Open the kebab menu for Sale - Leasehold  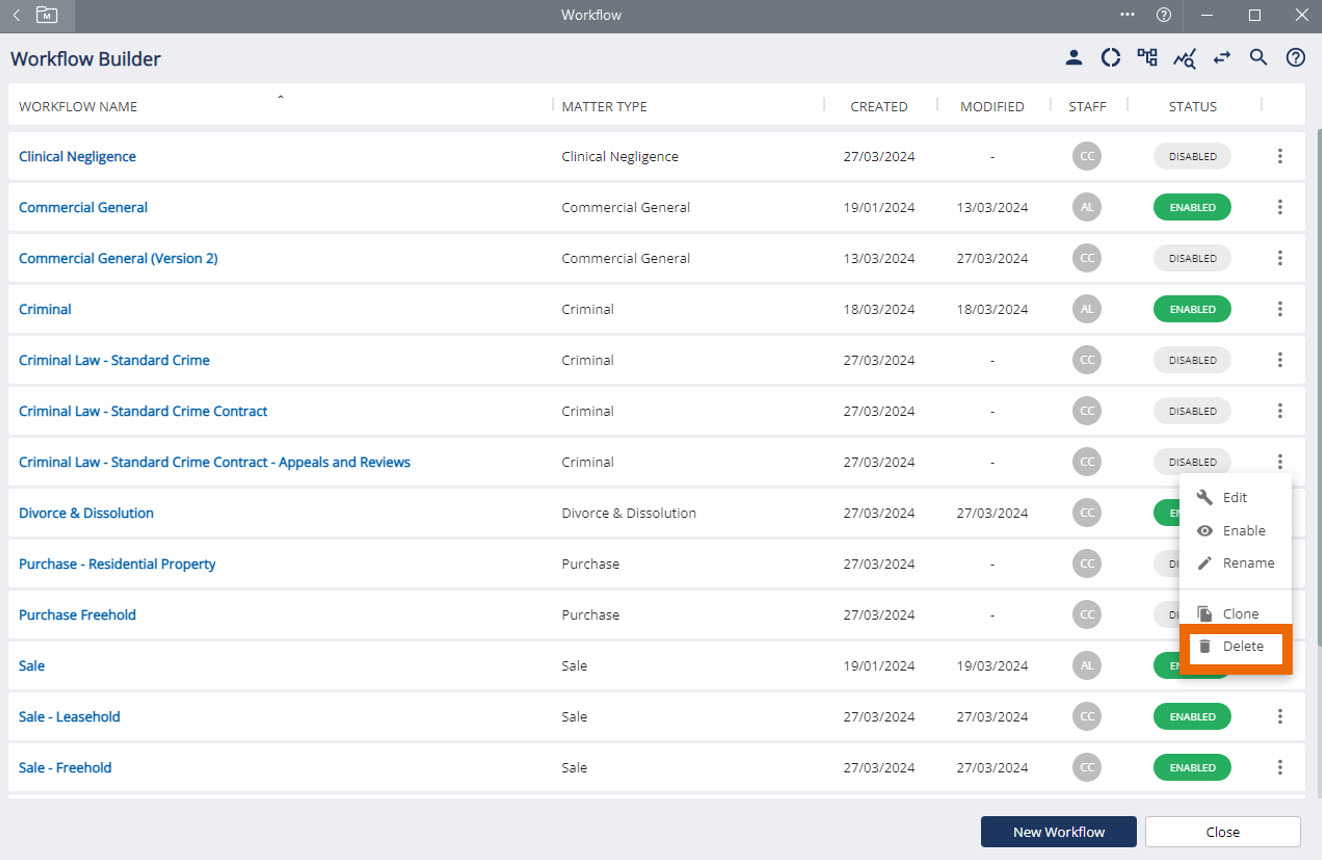pyautogui.click(x=1280, y=716)
